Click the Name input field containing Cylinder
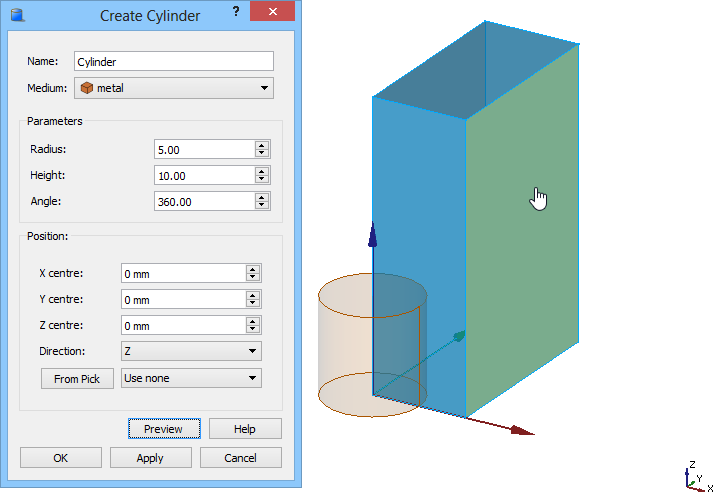 click(174, 61)
